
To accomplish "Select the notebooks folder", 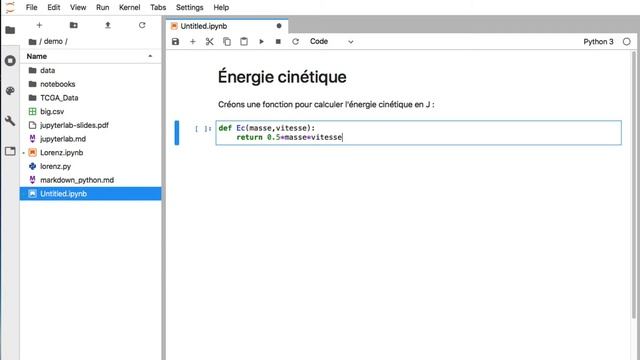I will tap(91, 84).
